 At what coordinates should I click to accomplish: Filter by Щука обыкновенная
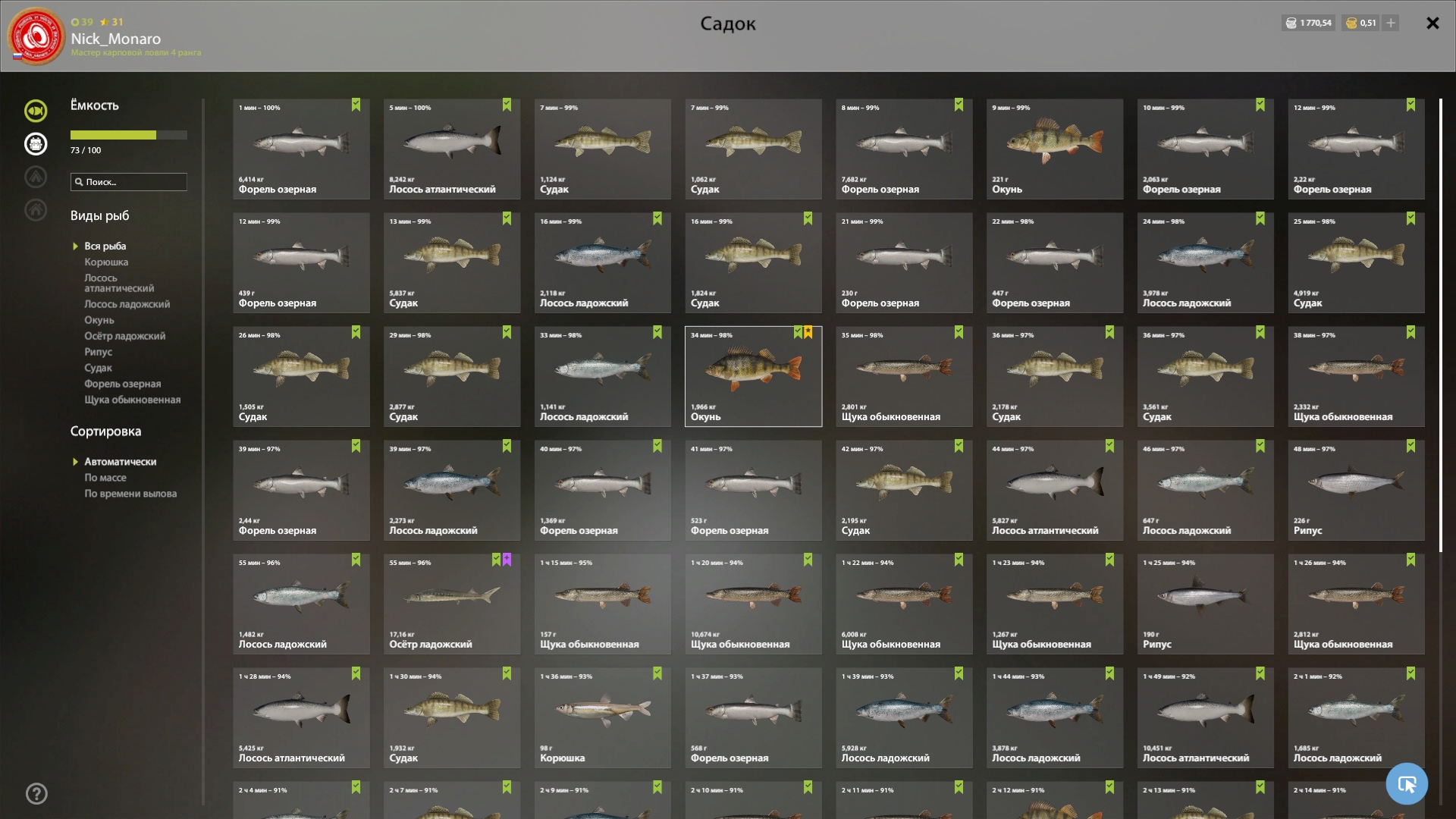tap(133, 400)
